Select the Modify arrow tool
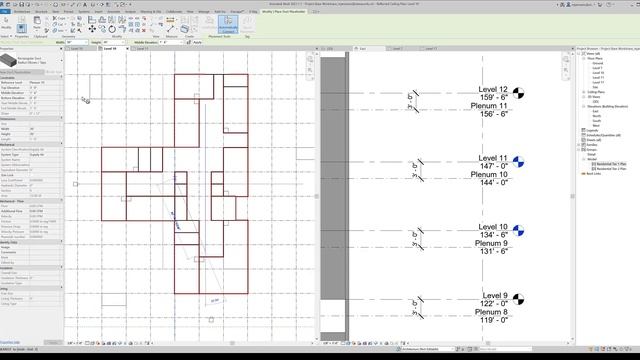Image resolution: width=640 pixels, height=360 pixels. [x=6, y=21]
